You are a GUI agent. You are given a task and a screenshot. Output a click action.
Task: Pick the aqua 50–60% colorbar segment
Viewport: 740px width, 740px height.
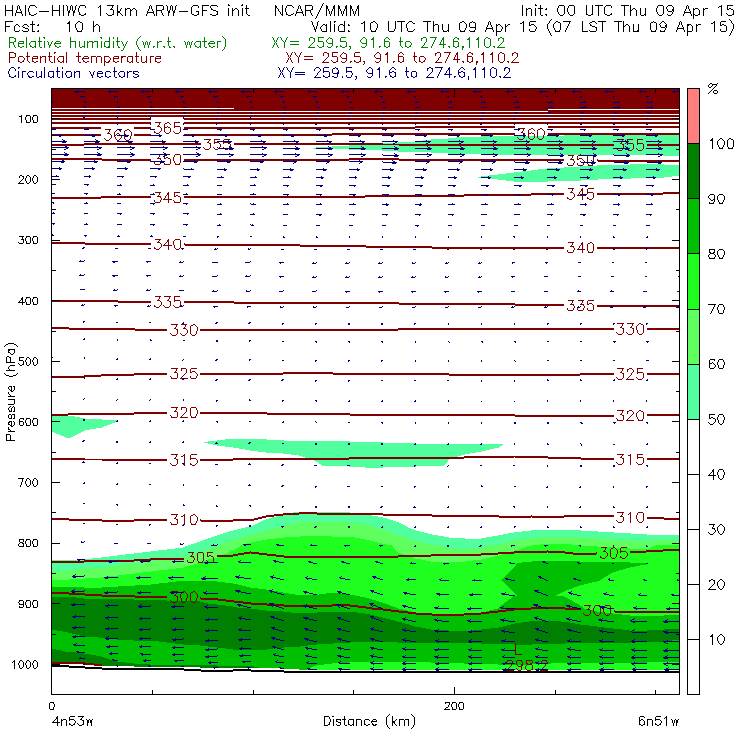pyautogui.click(x=693, y=391)
